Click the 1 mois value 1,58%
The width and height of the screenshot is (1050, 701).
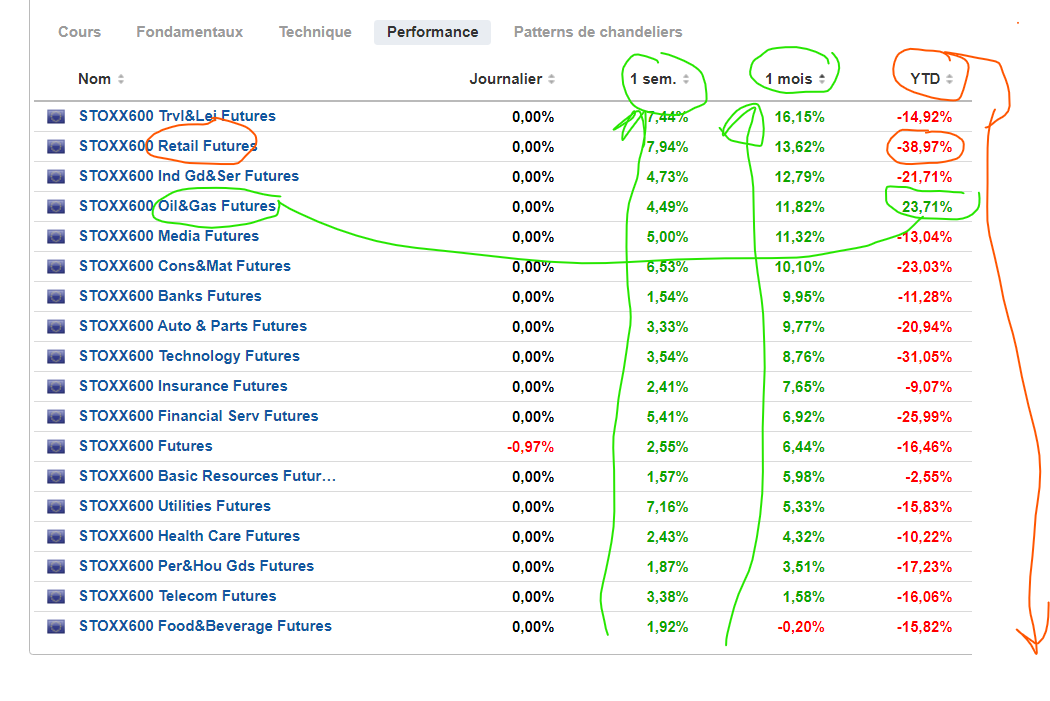pyautogui.click(x=804, y=597)
